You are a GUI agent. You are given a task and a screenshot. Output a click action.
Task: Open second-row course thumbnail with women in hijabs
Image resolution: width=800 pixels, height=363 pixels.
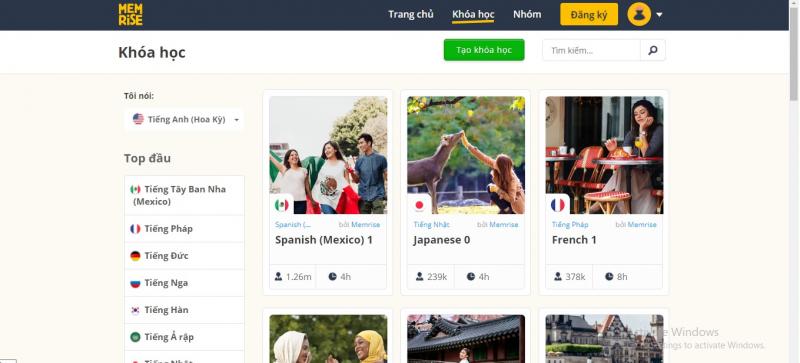[328, 338]
